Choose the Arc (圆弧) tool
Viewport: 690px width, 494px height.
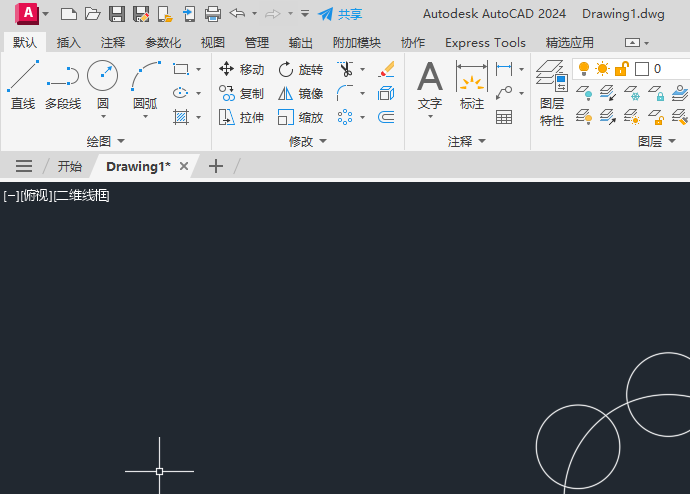145,85
